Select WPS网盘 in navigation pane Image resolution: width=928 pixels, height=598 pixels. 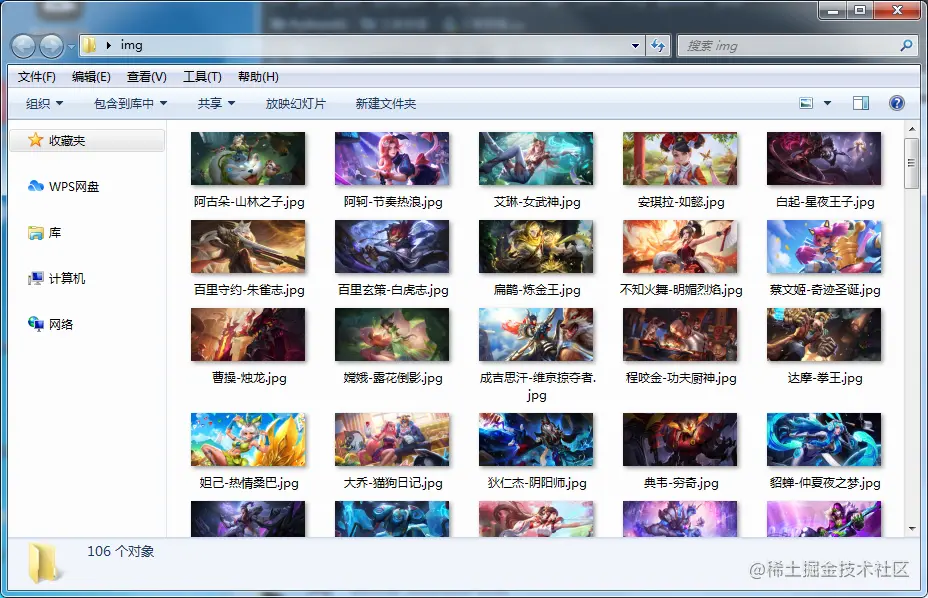[x=73, y=187]
